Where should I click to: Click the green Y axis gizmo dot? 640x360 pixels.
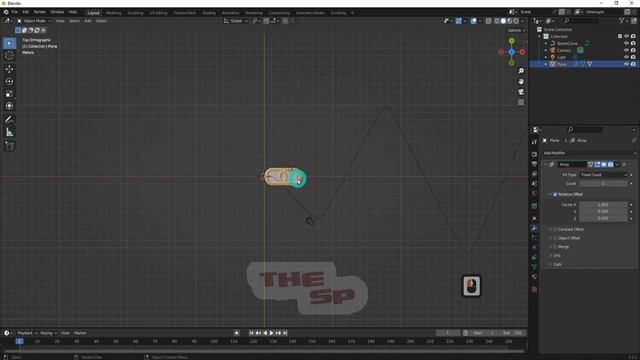point(511,41)
